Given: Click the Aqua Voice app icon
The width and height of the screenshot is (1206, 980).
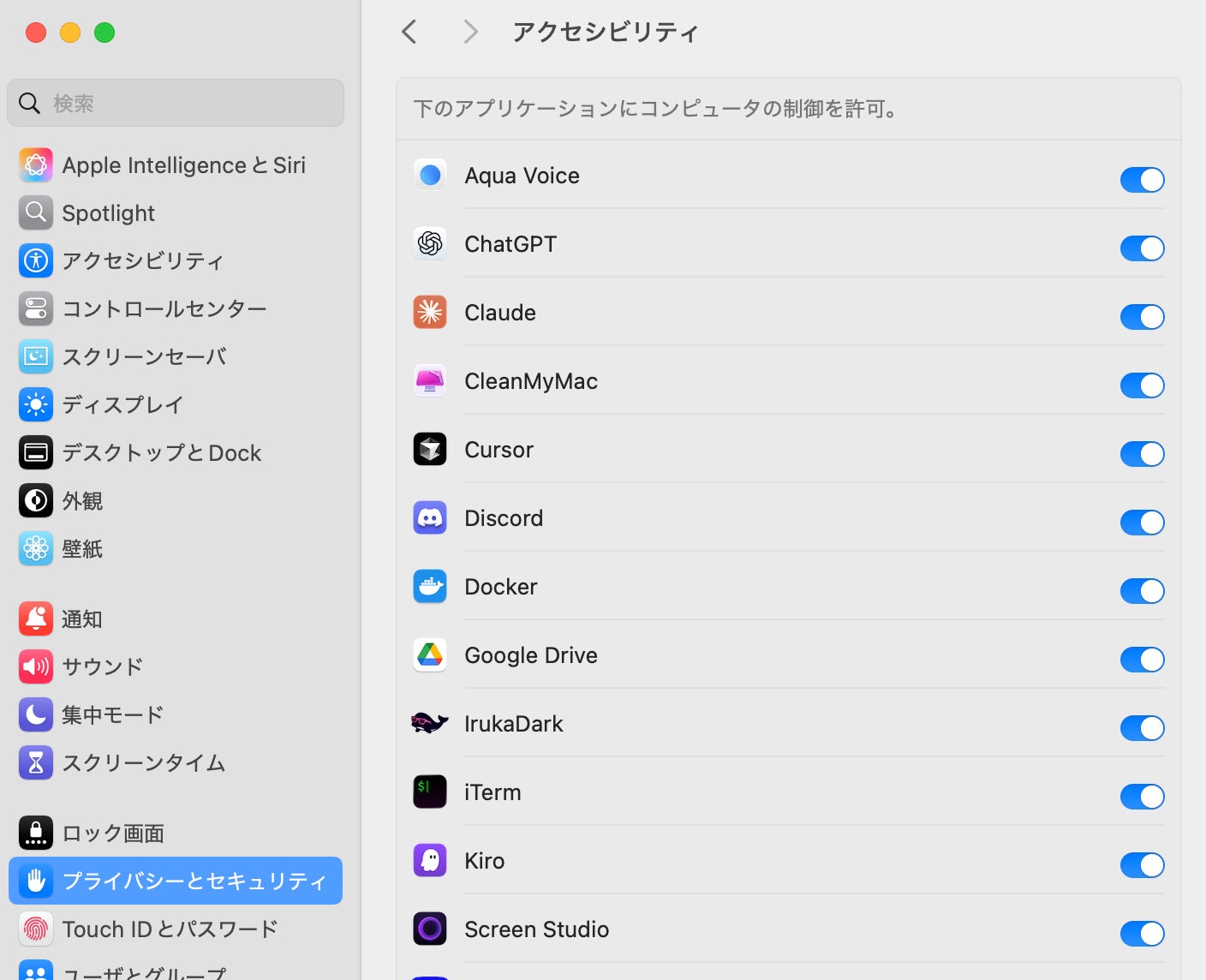Looking at the screenshot, I should [430, 175].
